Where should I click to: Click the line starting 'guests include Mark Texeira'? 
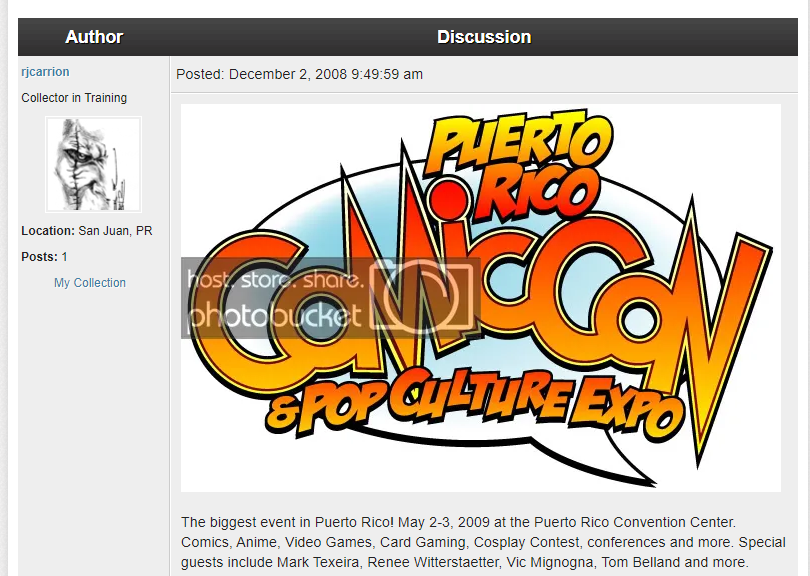pyautogui.click(x=464, y=562)
